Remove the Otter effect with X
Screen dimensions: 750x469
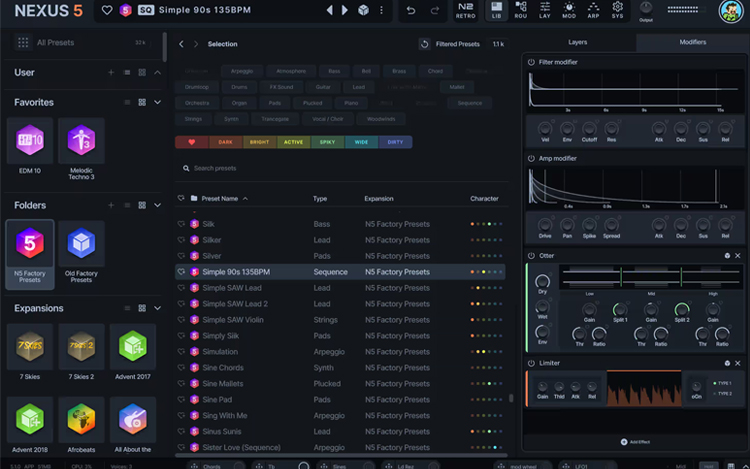pyautogui.click(x=738, y=256)
